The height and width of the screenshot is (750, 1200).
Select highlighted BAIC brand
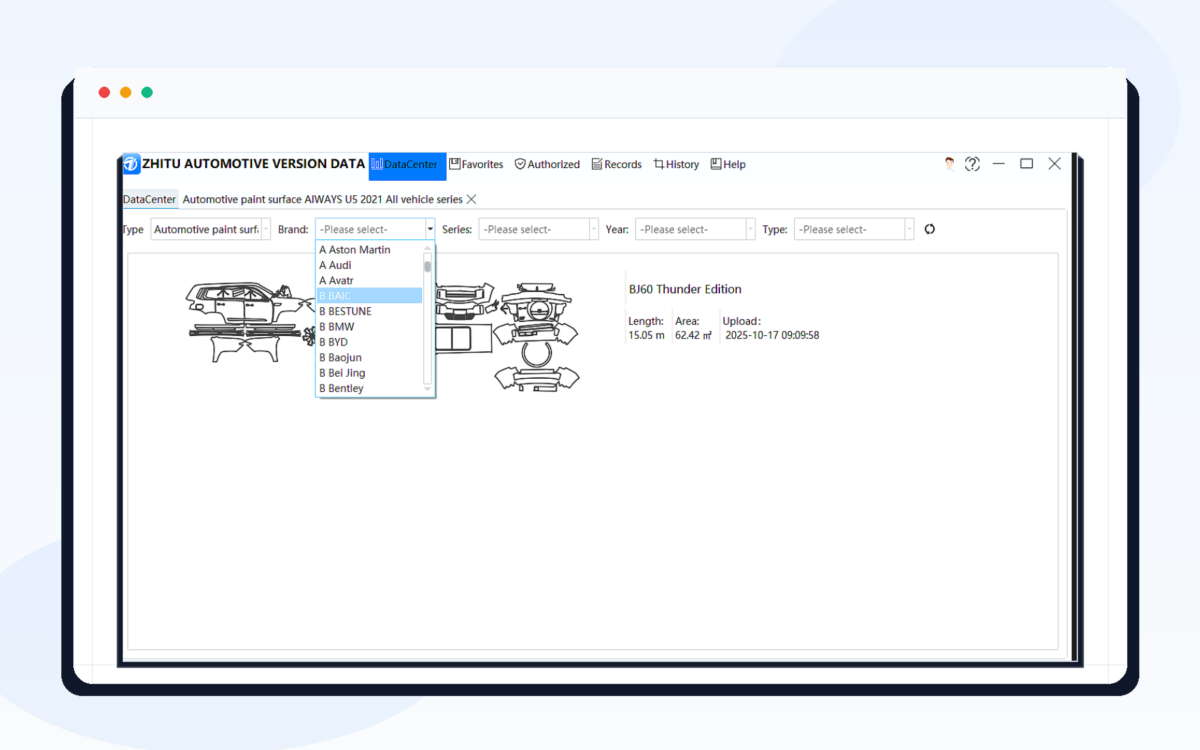370,296
